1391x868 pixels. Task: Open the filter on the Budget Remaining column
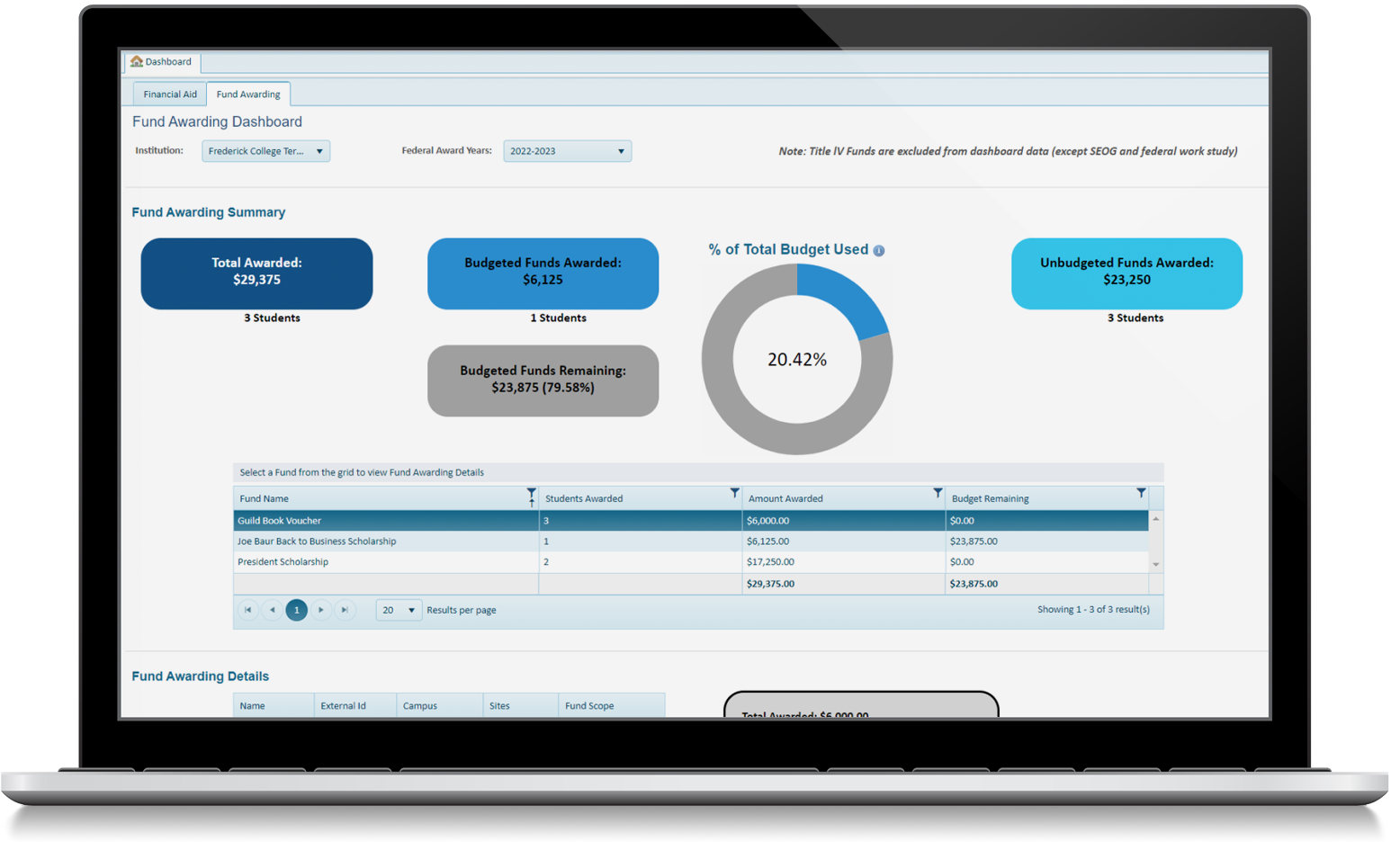1142,495
